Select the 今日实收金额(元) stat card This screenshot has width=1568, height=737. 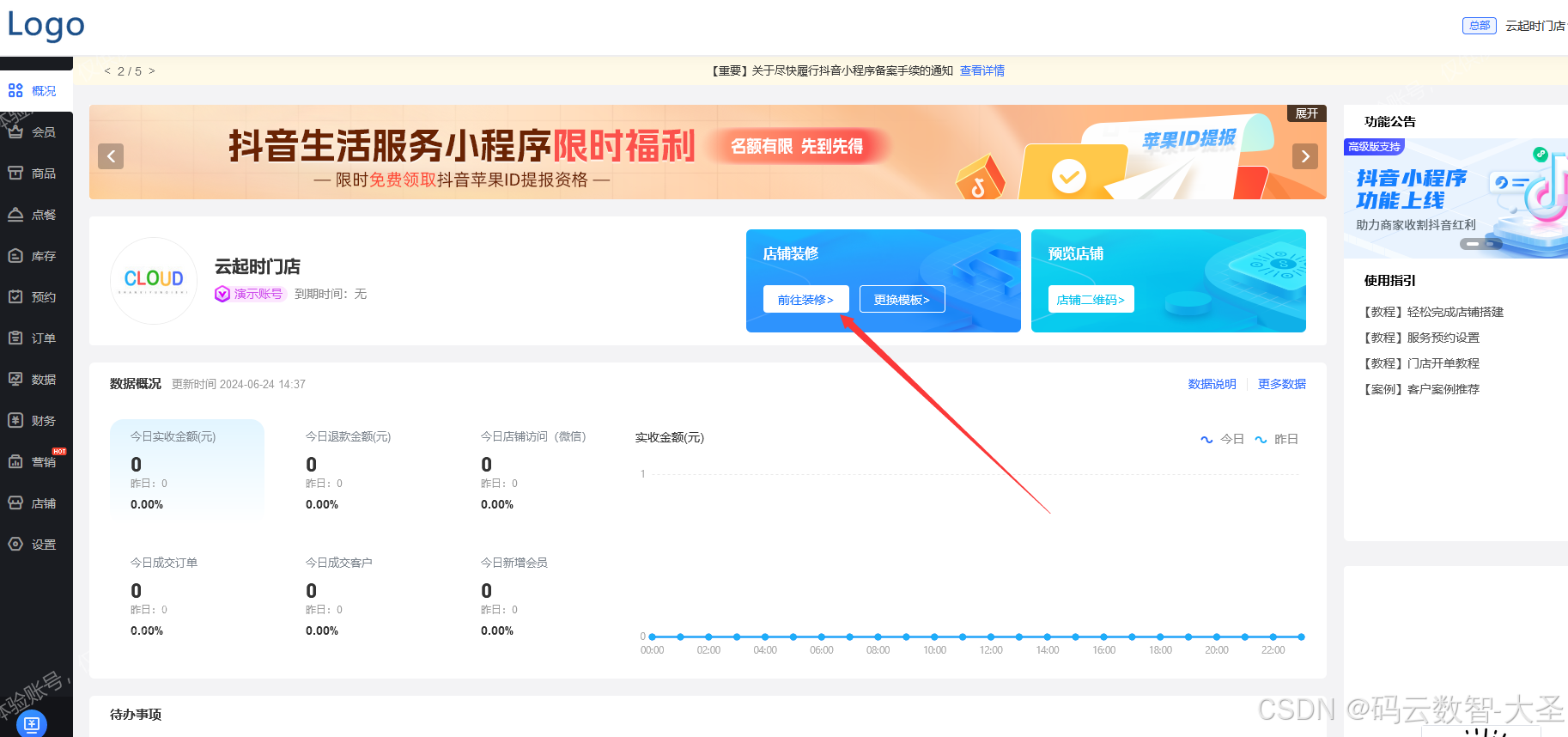click(x=187, y=469)
